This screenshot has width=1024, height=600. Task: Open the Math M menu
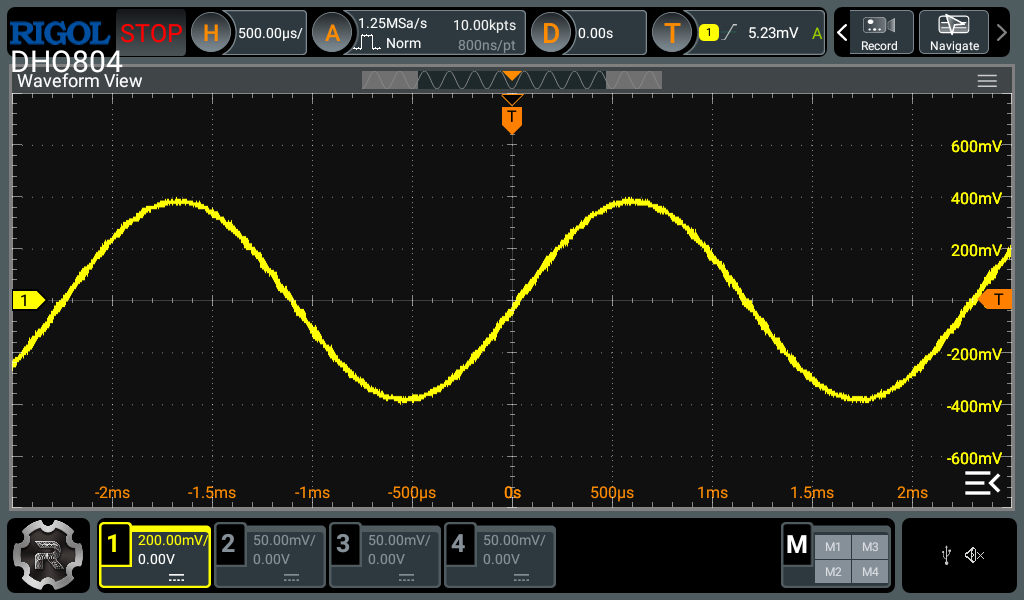click(797, 545)
